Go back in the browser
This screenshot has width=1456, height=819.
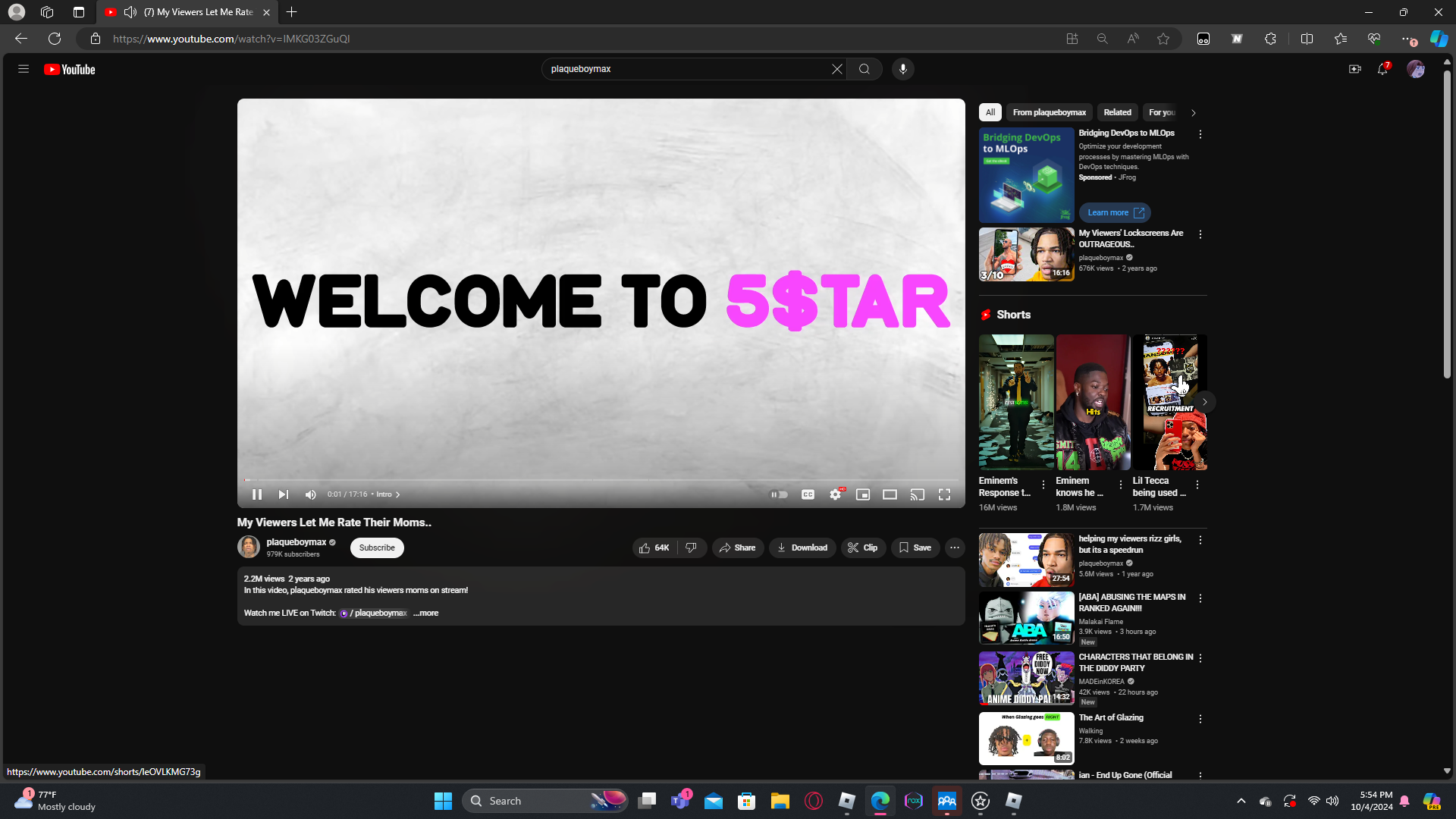(21, 39)
